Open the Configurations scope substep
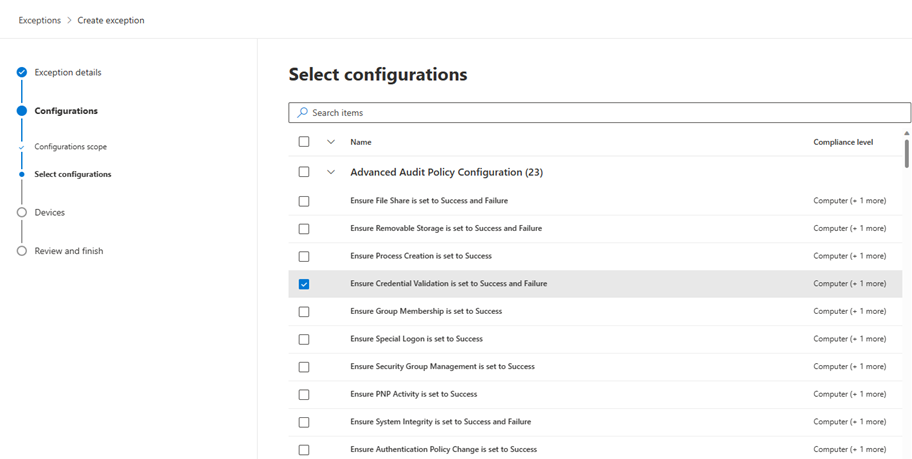This screenshot has width=912, height=459. [x=70, y=147]
